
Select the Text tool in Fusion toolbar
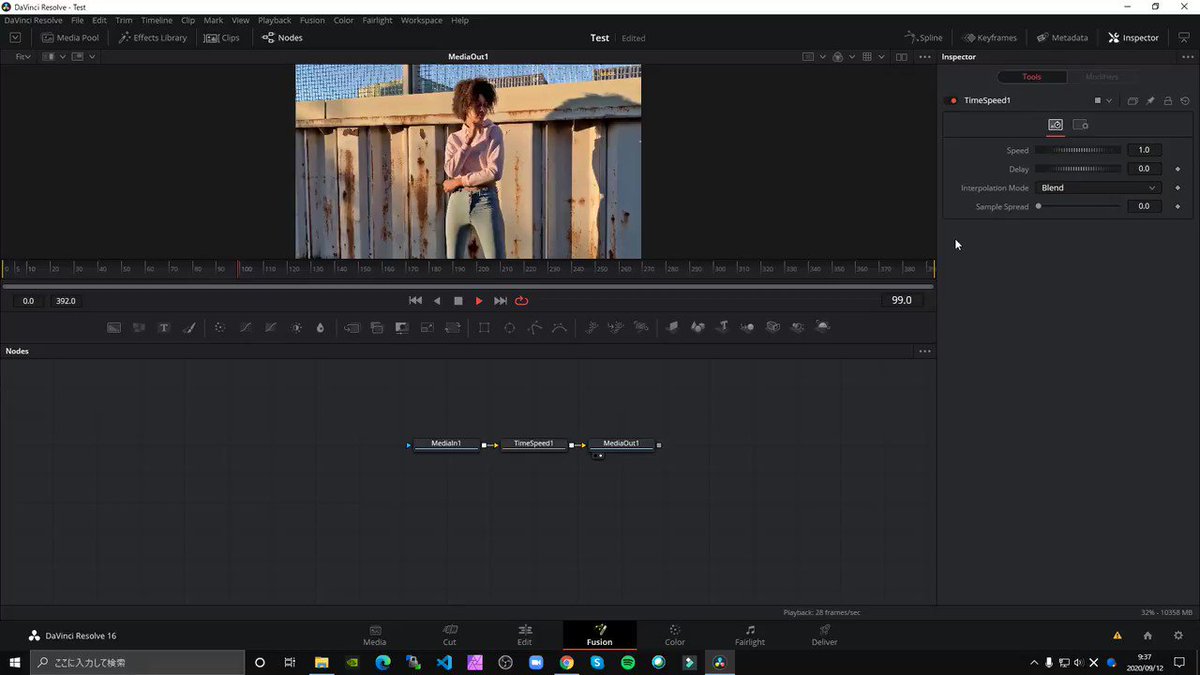point(164,327)
